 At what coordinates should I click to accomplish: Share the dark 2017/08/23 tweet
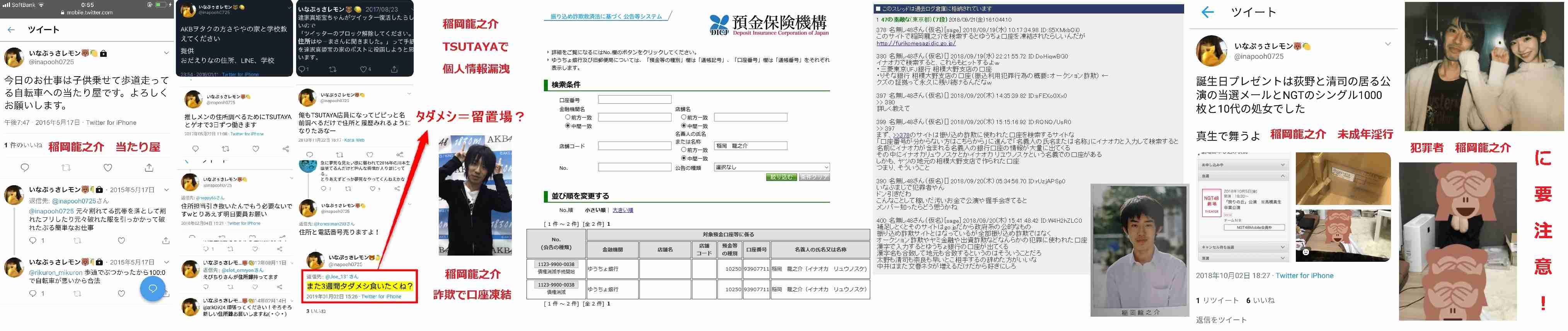click(394, 69)
